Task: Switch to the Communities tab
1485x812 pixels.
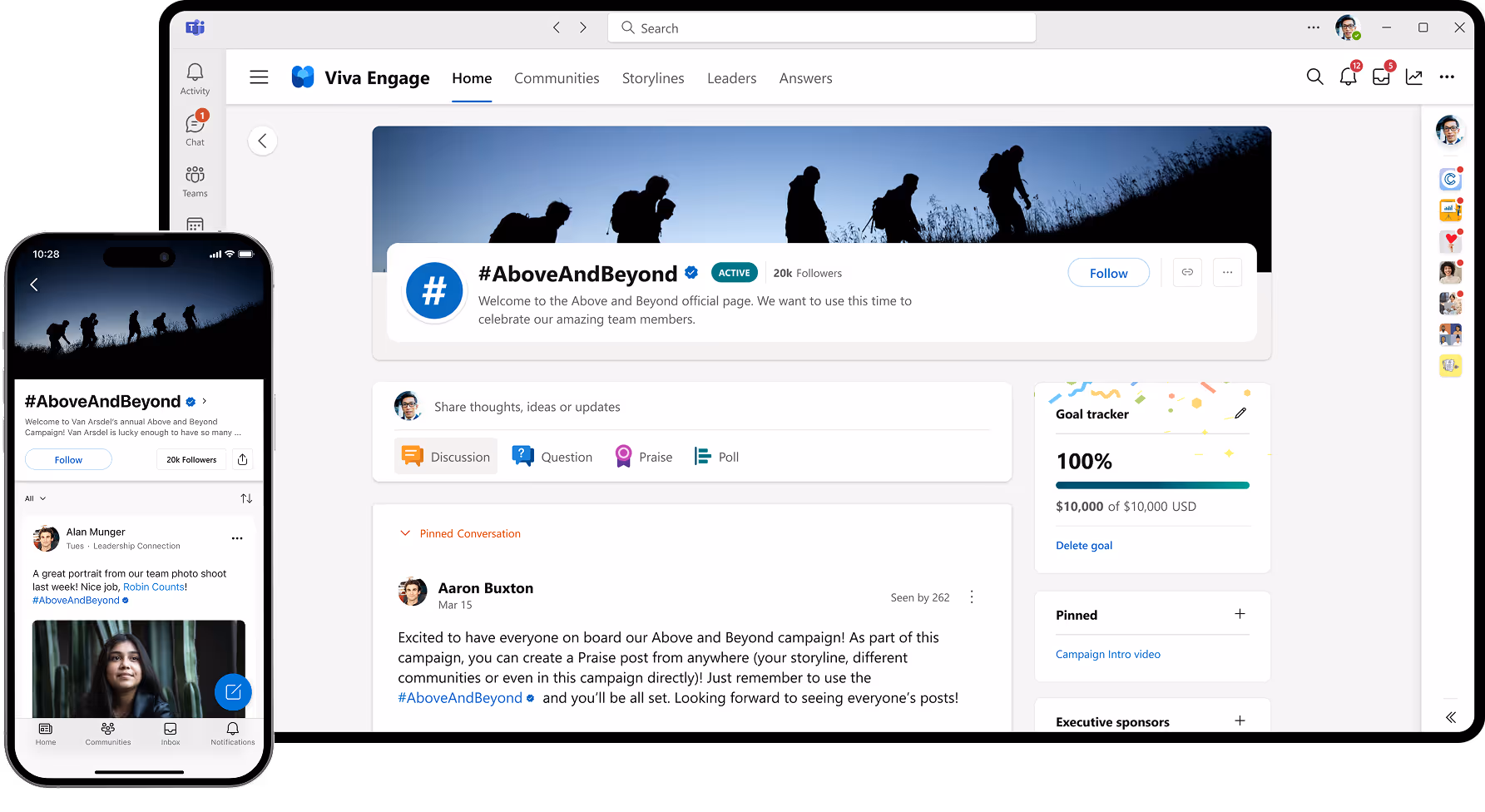Action: [x=557, y=78]
